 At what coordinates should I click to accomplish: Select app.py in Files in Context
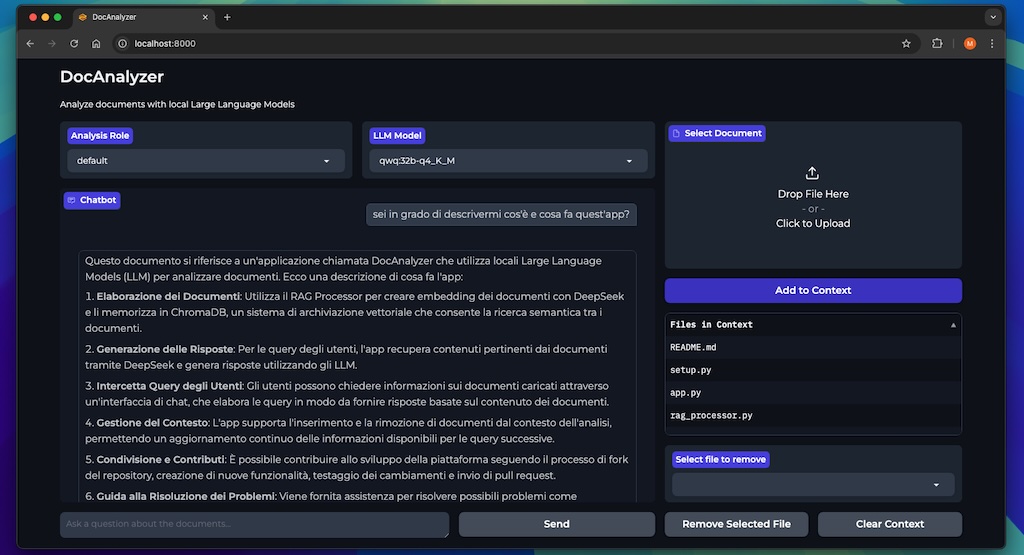point(813,393)
